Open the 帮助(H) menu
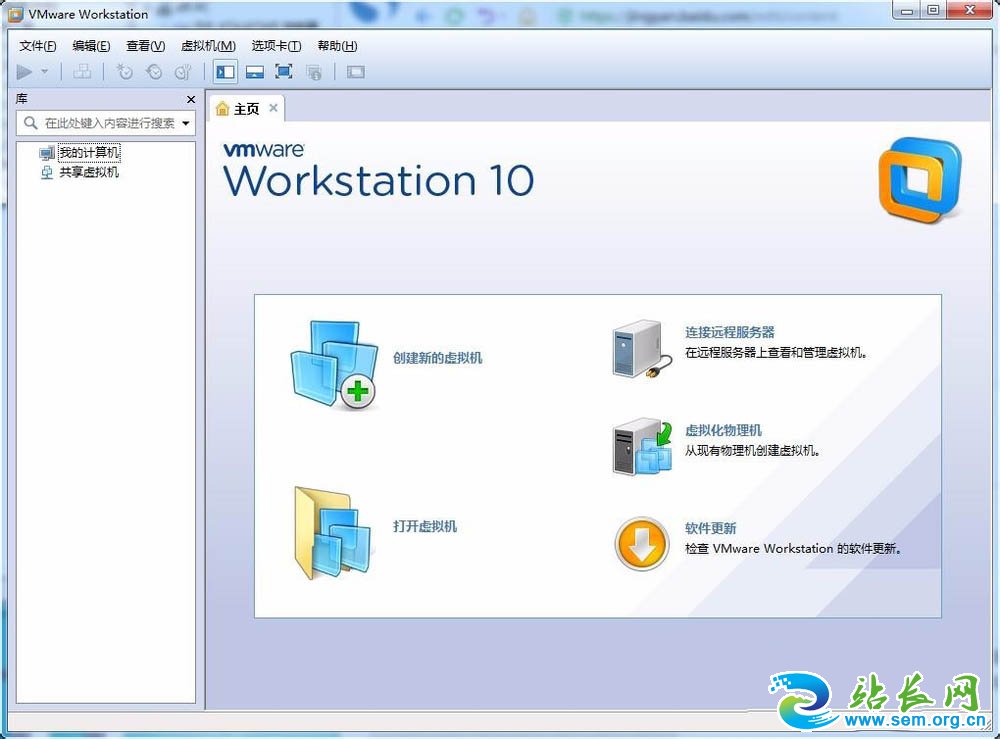This screenshot has width=1000, height=739. (337, 46)
